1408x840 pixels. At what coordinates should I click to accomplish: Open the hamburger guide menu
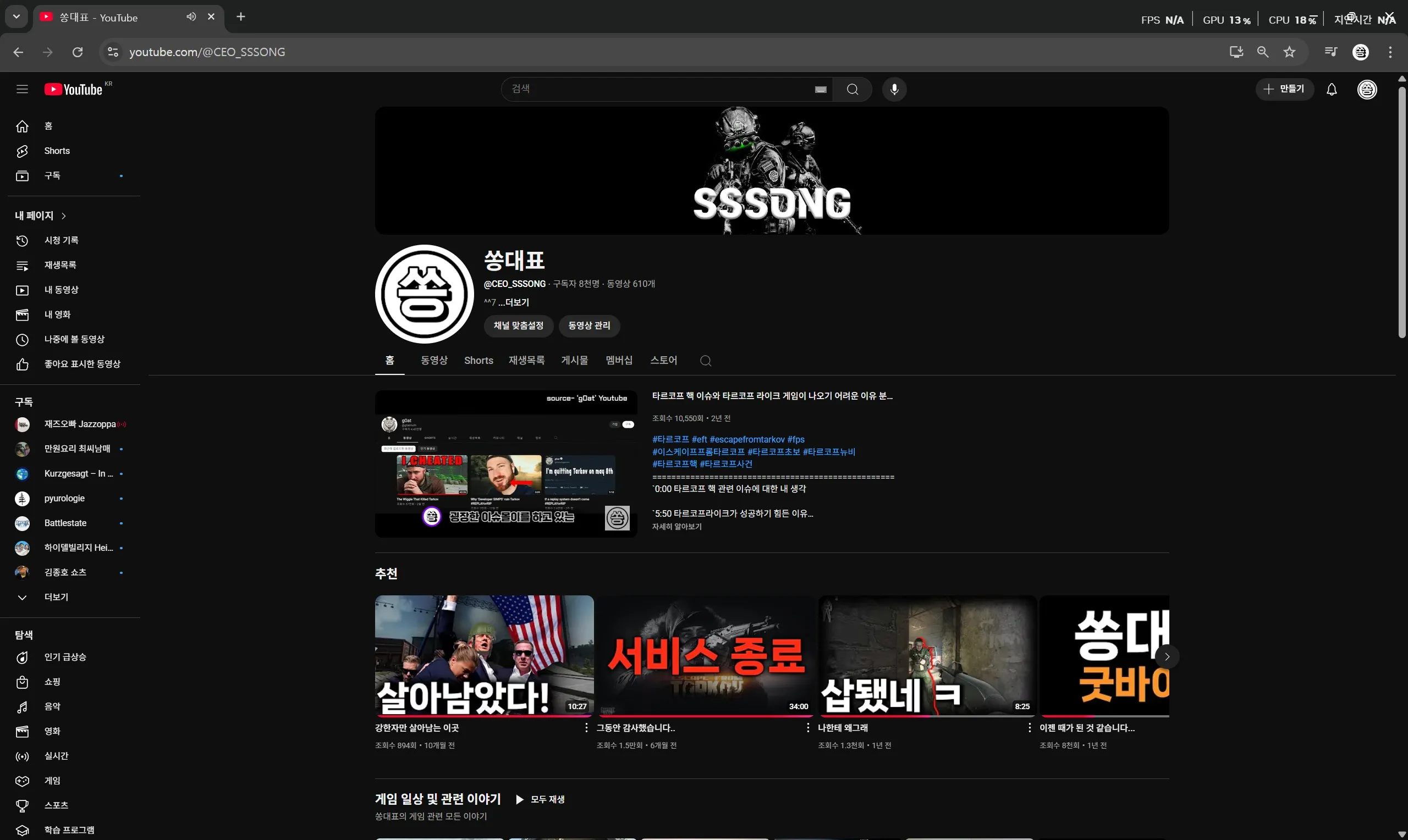(x=22, y=89)
